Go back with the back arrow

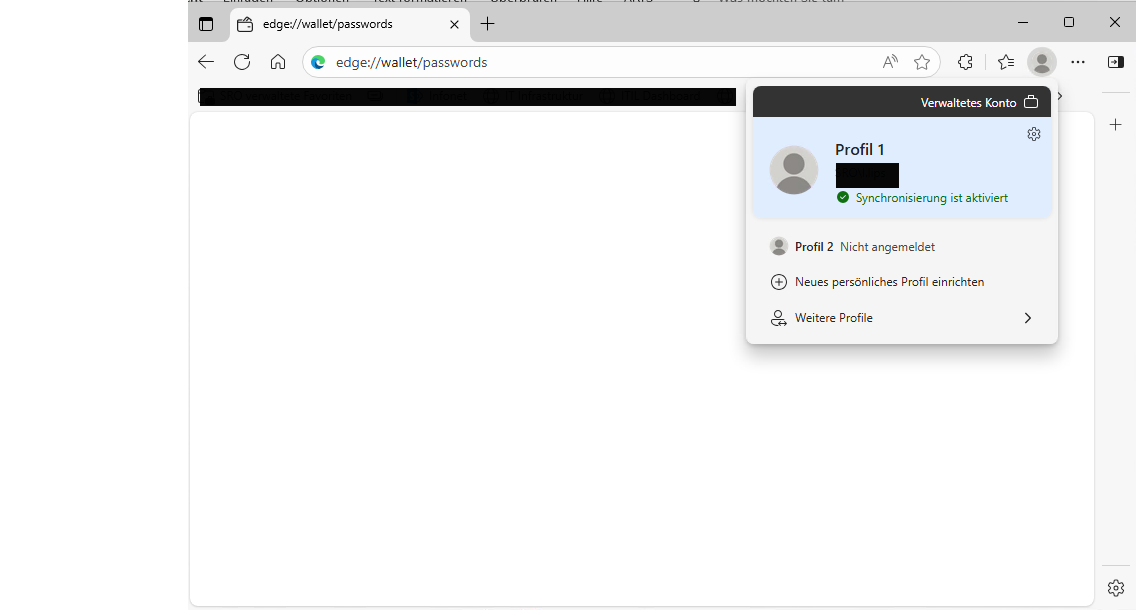[206, 62]
